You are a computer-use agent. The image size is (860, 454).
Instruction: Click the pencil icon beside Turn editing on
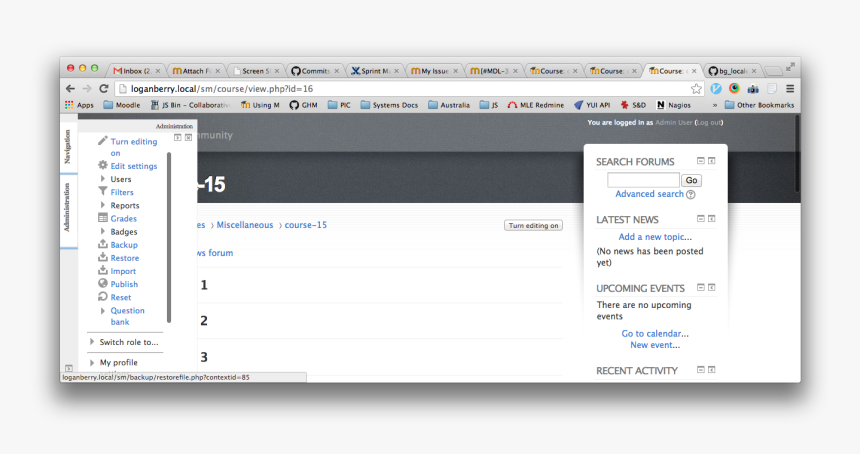tap(103, 141)
